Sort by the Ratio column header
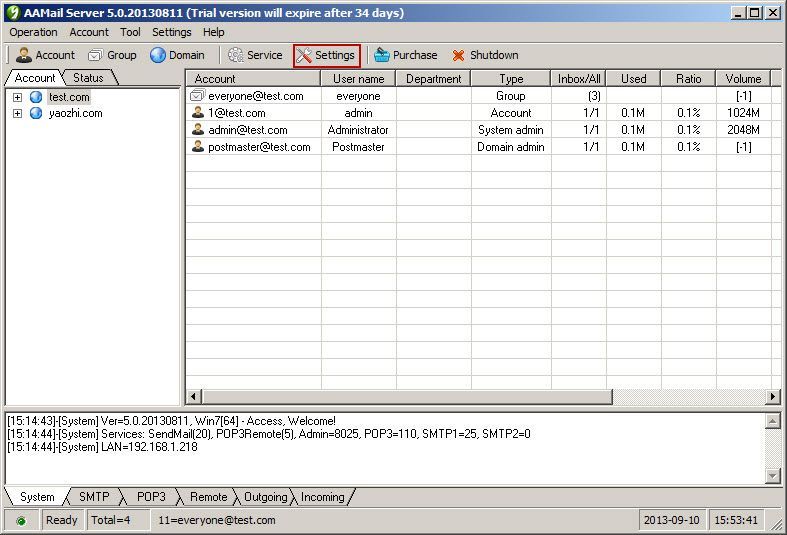 click(x=689, y=79)
